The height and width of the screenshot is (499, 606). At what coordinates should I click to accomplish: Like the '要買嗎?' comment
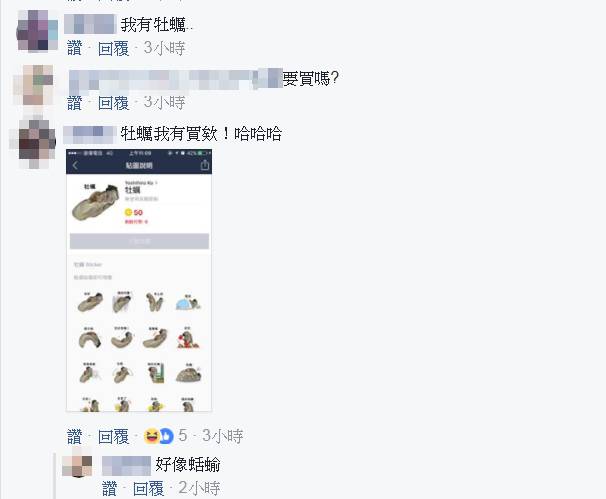click(75, 103)
